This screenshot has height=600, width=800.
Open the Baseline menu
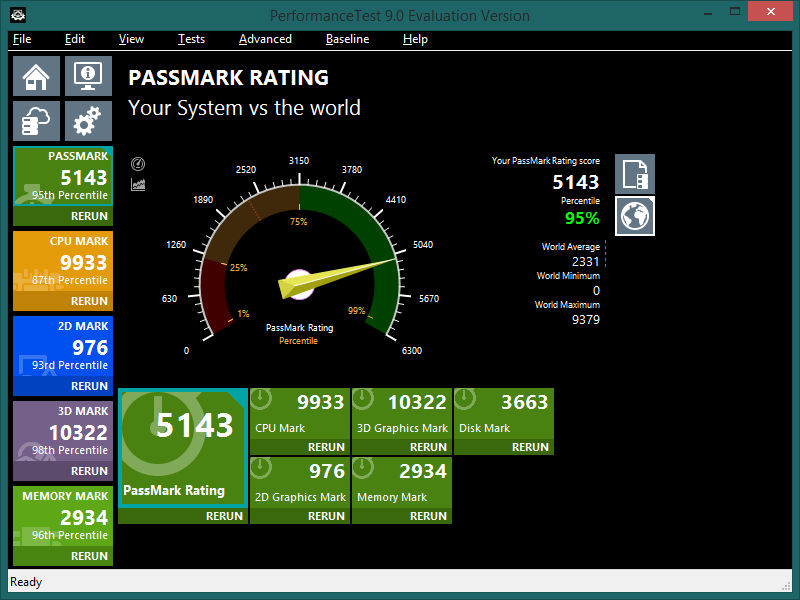[347, 39]
